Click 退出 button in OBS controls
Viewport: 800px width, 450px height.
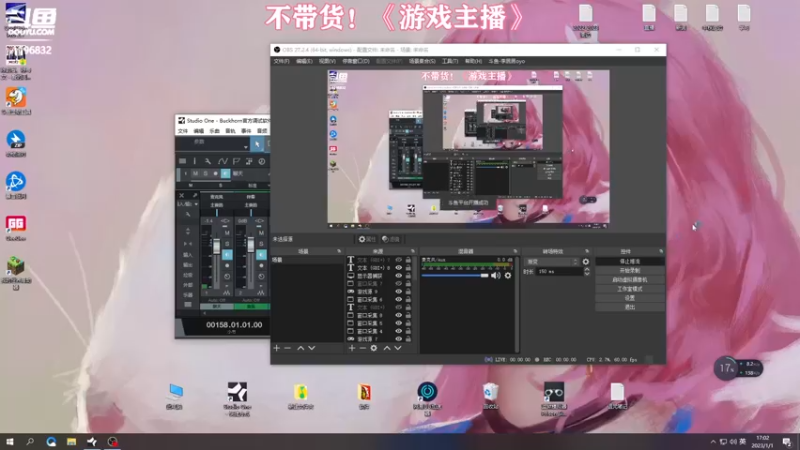click(x=630, y=307)
